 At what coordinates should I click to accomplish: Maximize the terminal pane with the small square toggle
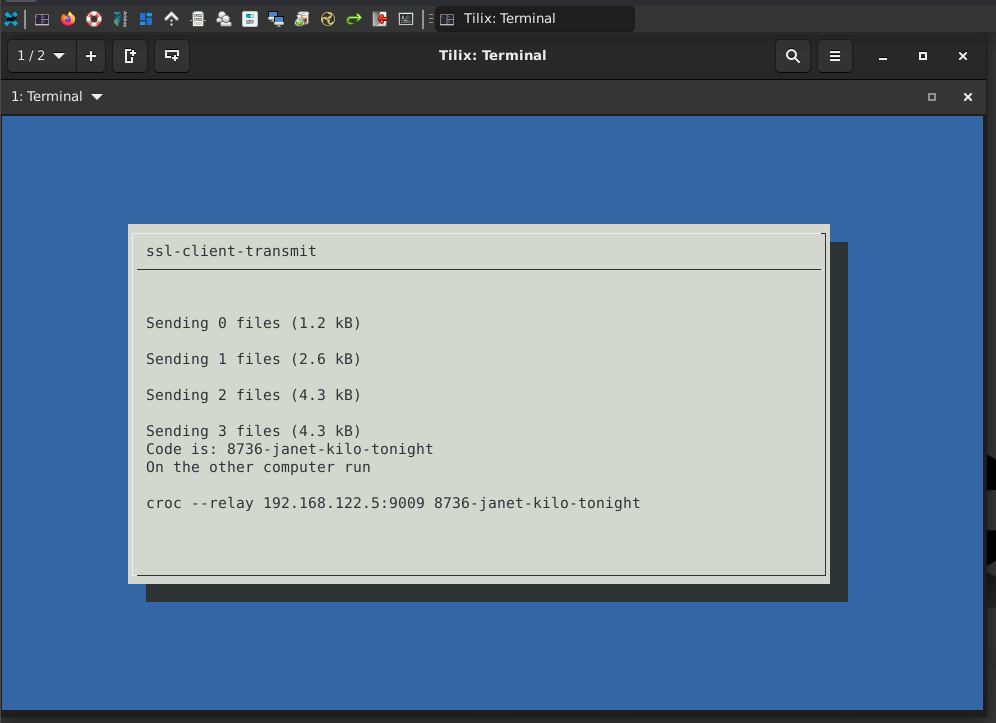click(931, 96)
